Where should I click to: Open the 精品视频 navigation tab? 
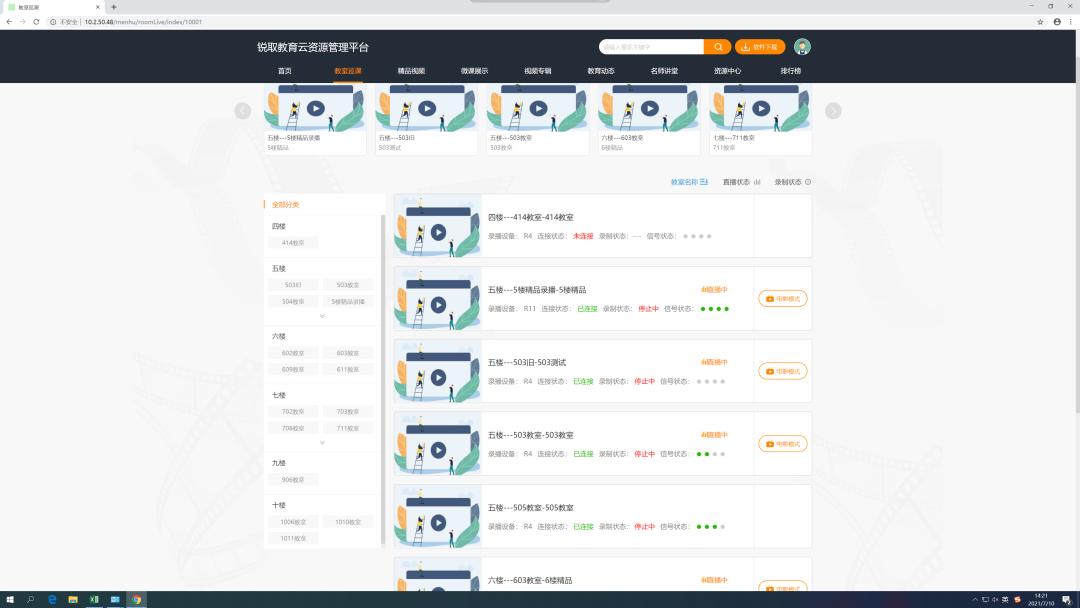tap(411, 71)
